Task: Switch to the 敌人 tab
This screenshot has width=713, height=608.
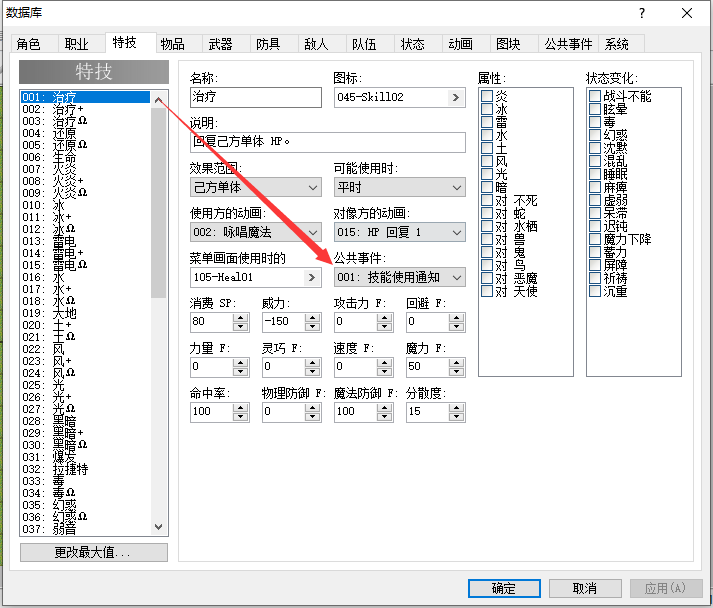Action: point(321,44)
